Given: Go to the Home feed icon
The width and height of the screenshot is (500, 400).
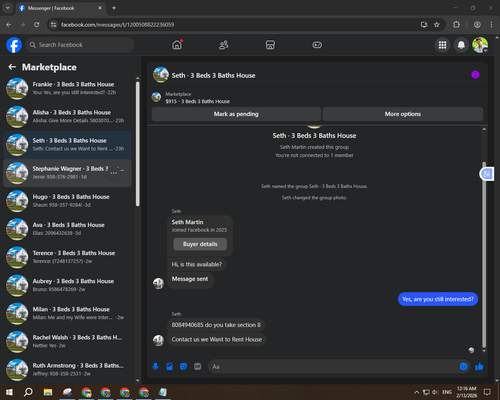Looking at the screenshot, I should 177,45.
